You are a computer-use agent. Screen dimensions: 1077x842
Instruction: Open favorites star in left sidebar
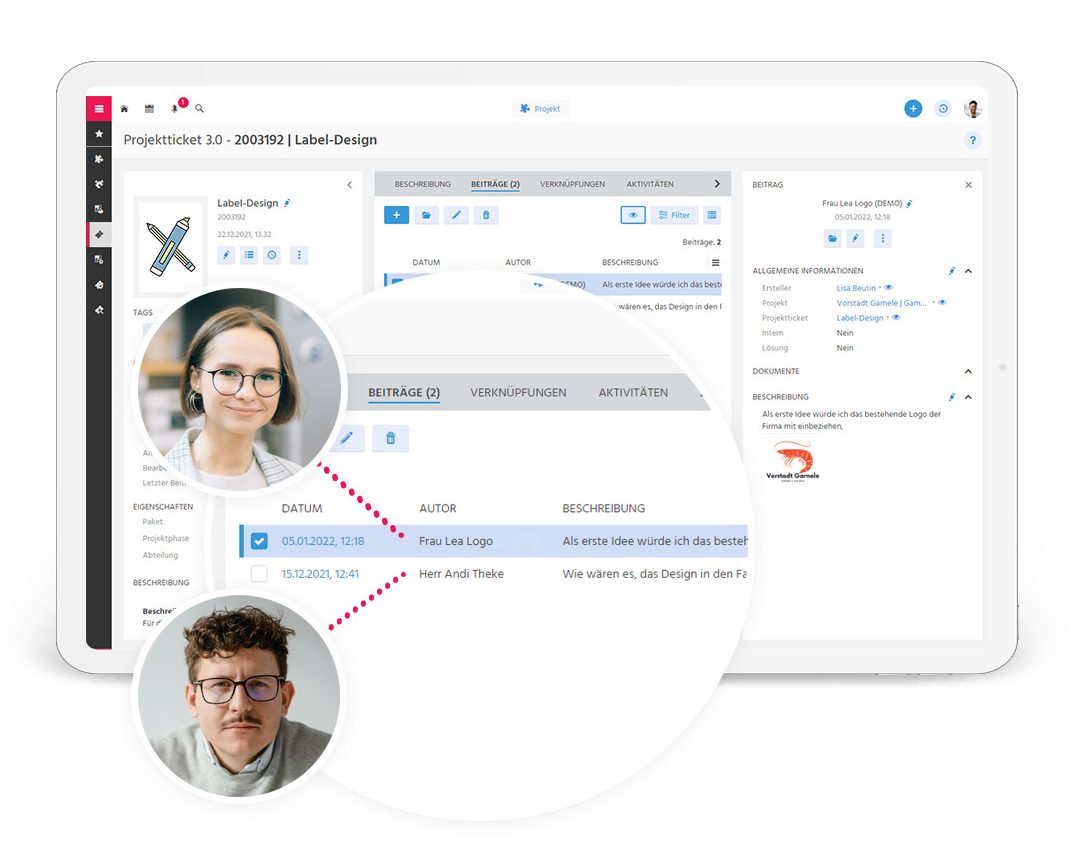98,134
